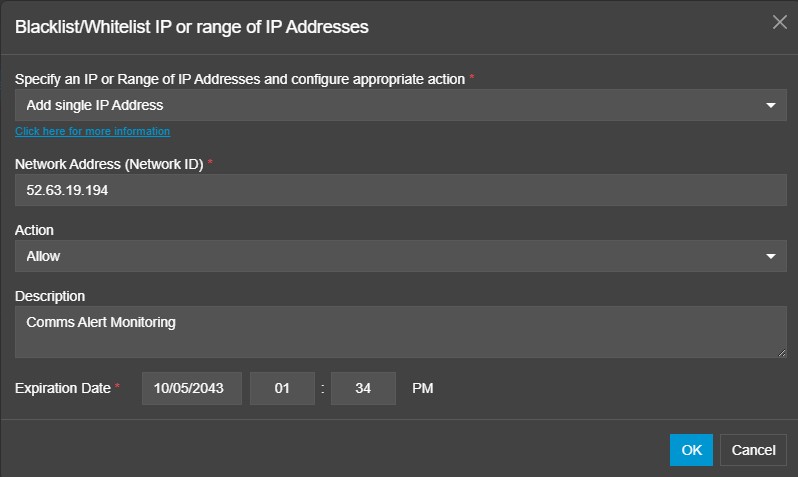The width and height of the screenshot is (798, 477).
Task: Click the Specify an IP or Range label
Action: point(240,79)
